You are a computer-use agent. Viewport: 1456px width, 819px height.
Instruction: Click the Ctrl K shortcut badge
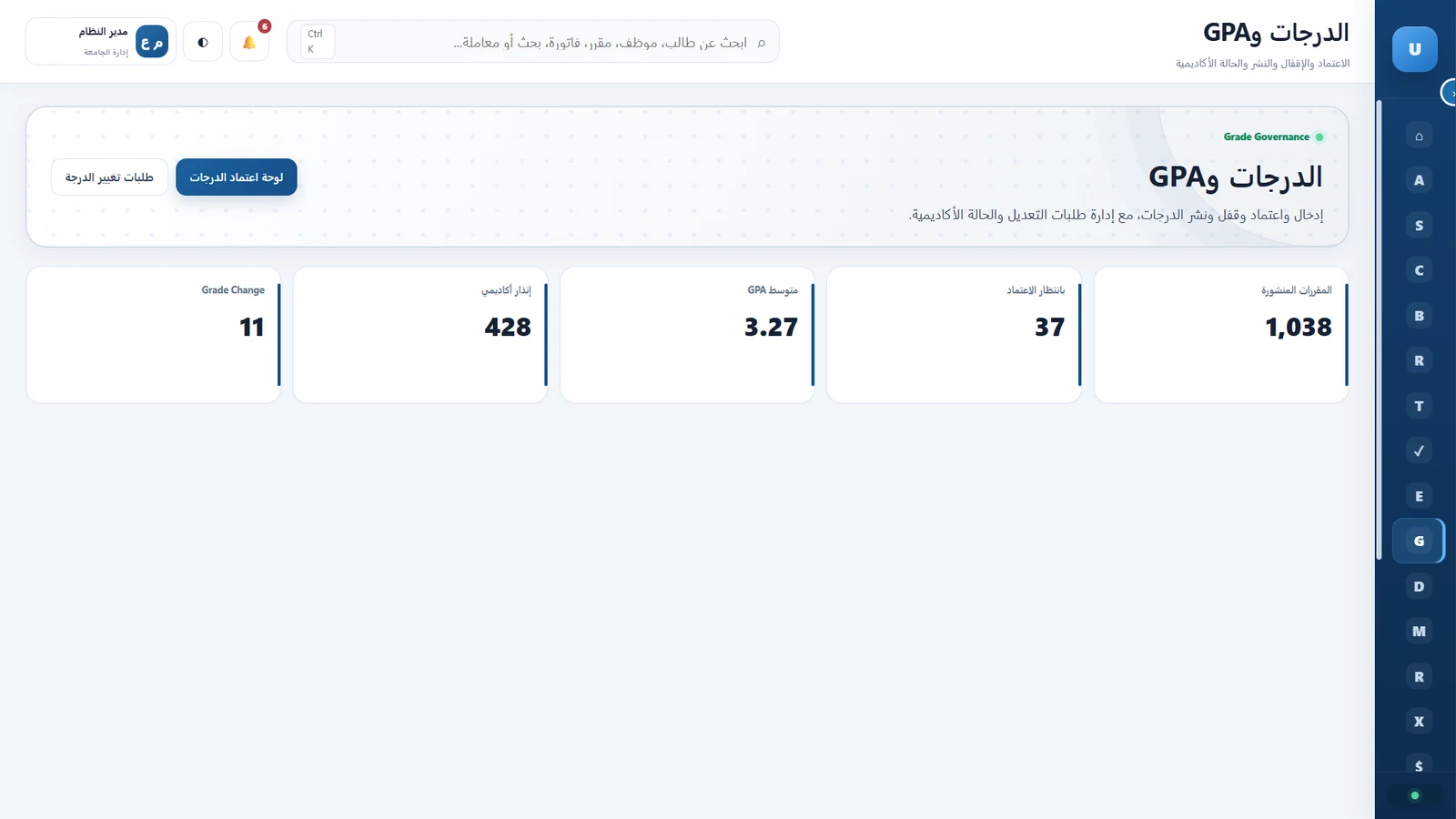317,42
